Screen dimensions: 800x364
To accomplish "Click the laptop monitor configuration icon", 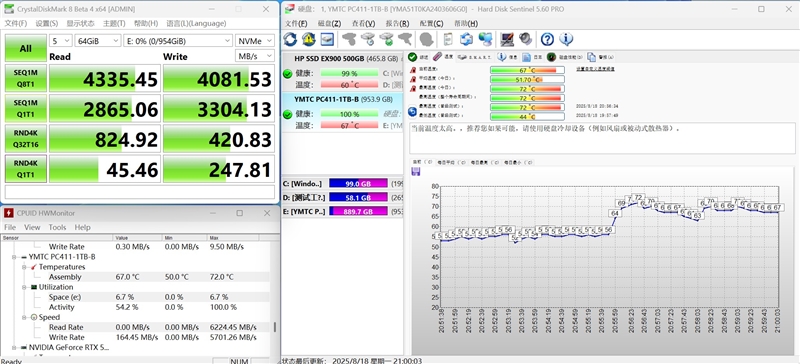I will [x=507, y=39].
